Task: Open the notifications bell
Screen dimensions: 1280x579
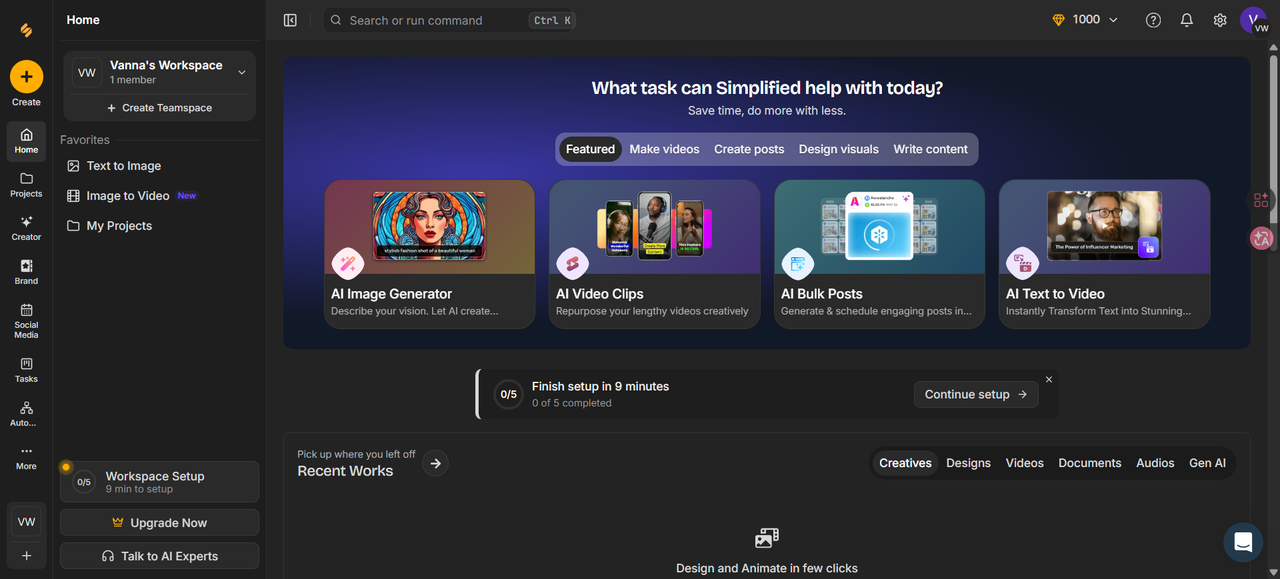Action: point(1186,20)
